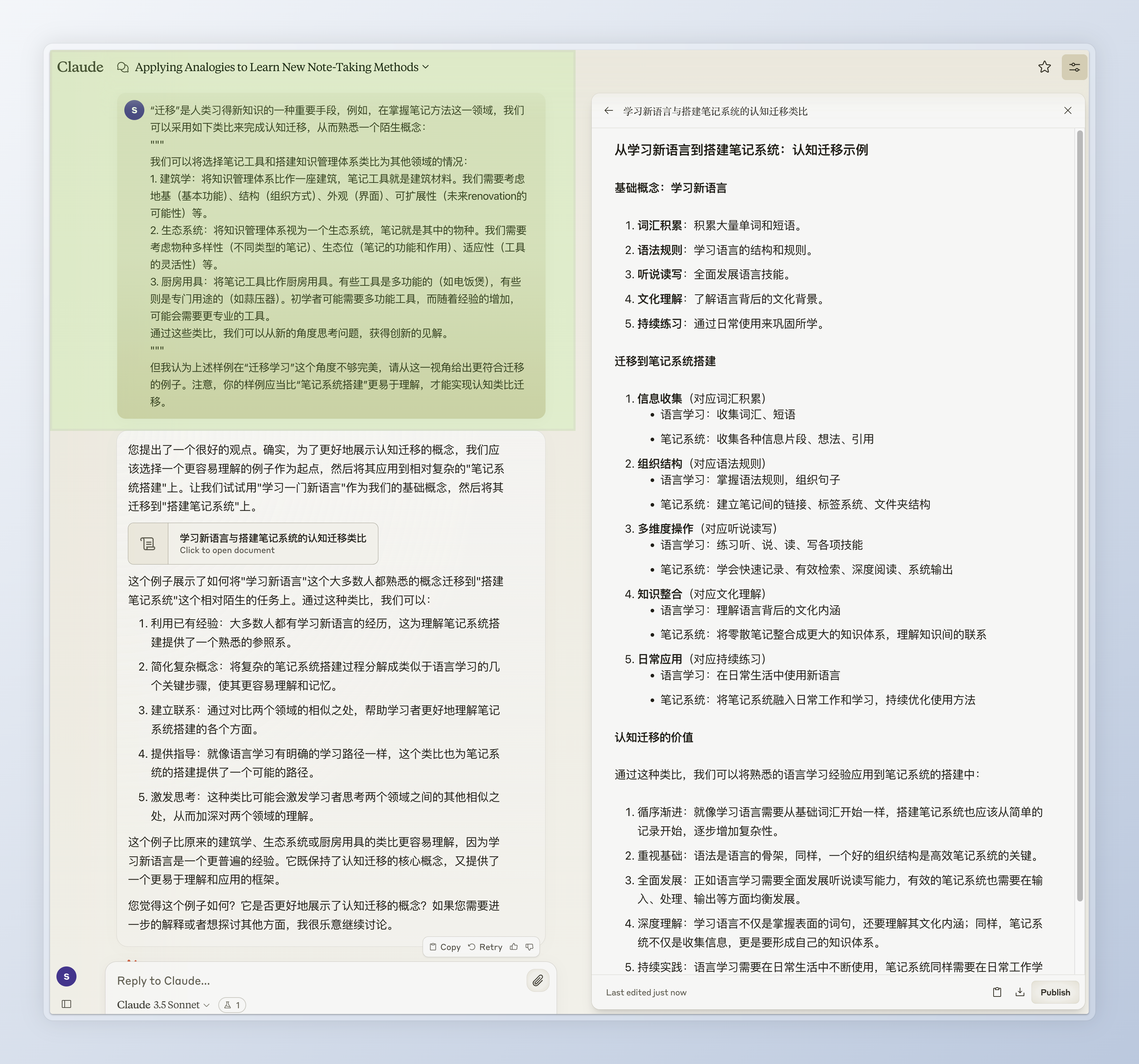
Task: Click the Last edited just now text
Action: pos(646,993)
